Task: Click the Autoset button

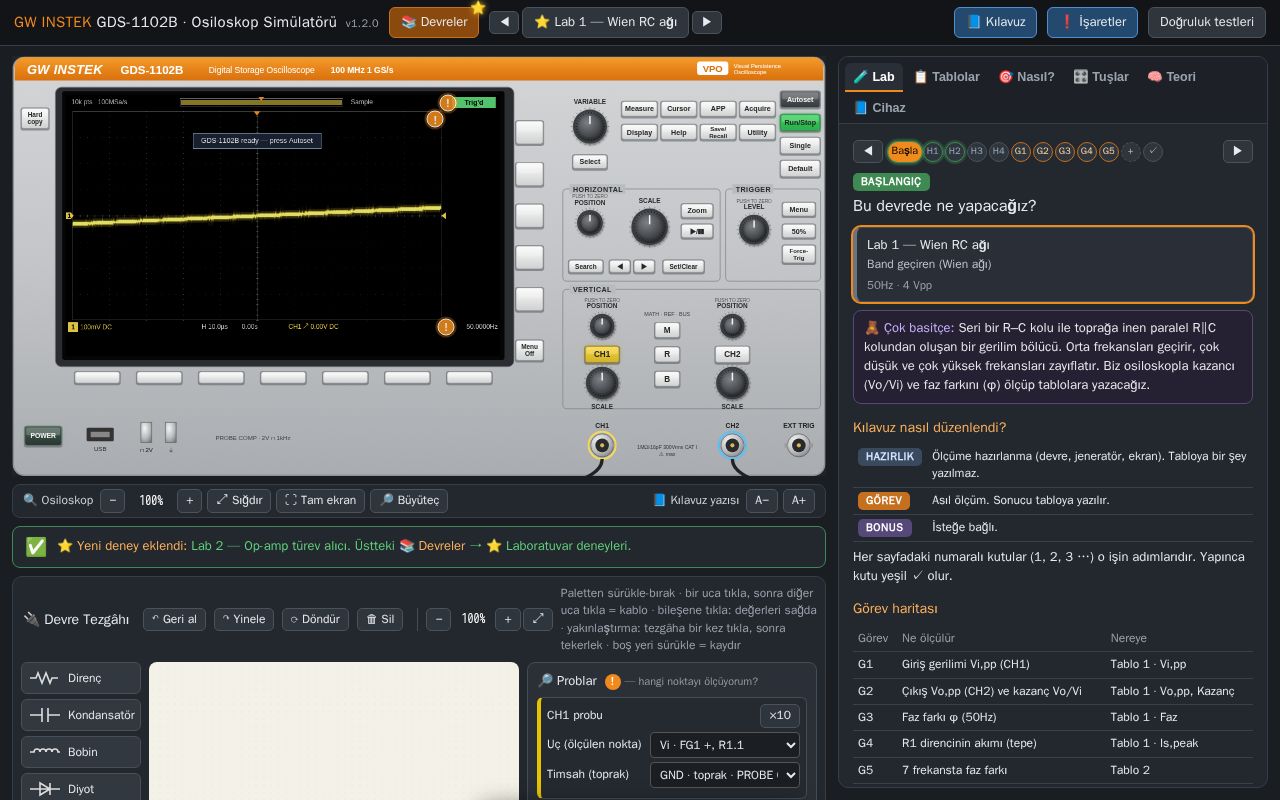Action: (x=800, y=99)
